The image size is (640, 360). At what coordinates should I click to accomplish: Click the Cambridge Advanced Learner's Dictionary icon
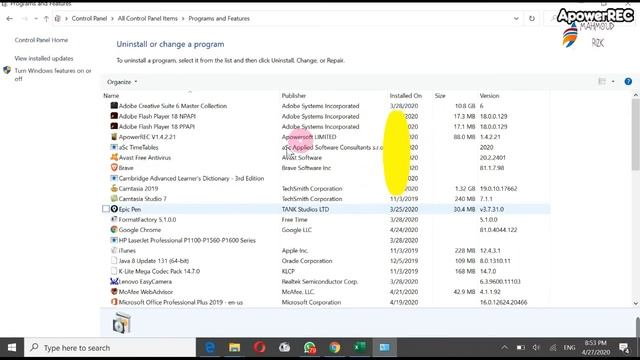(114, 178)
